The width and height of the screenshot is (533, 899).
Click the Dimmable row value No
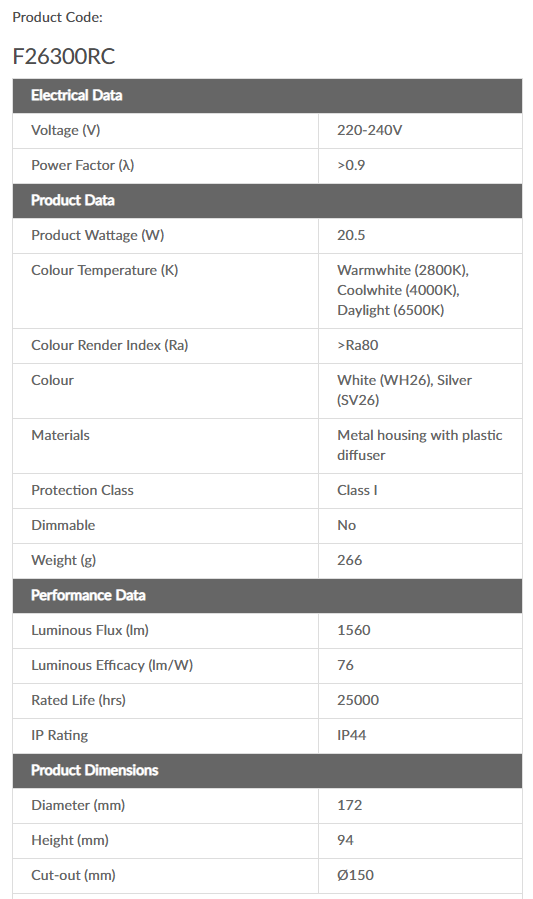pyautogui.click(x=346, y=526)
